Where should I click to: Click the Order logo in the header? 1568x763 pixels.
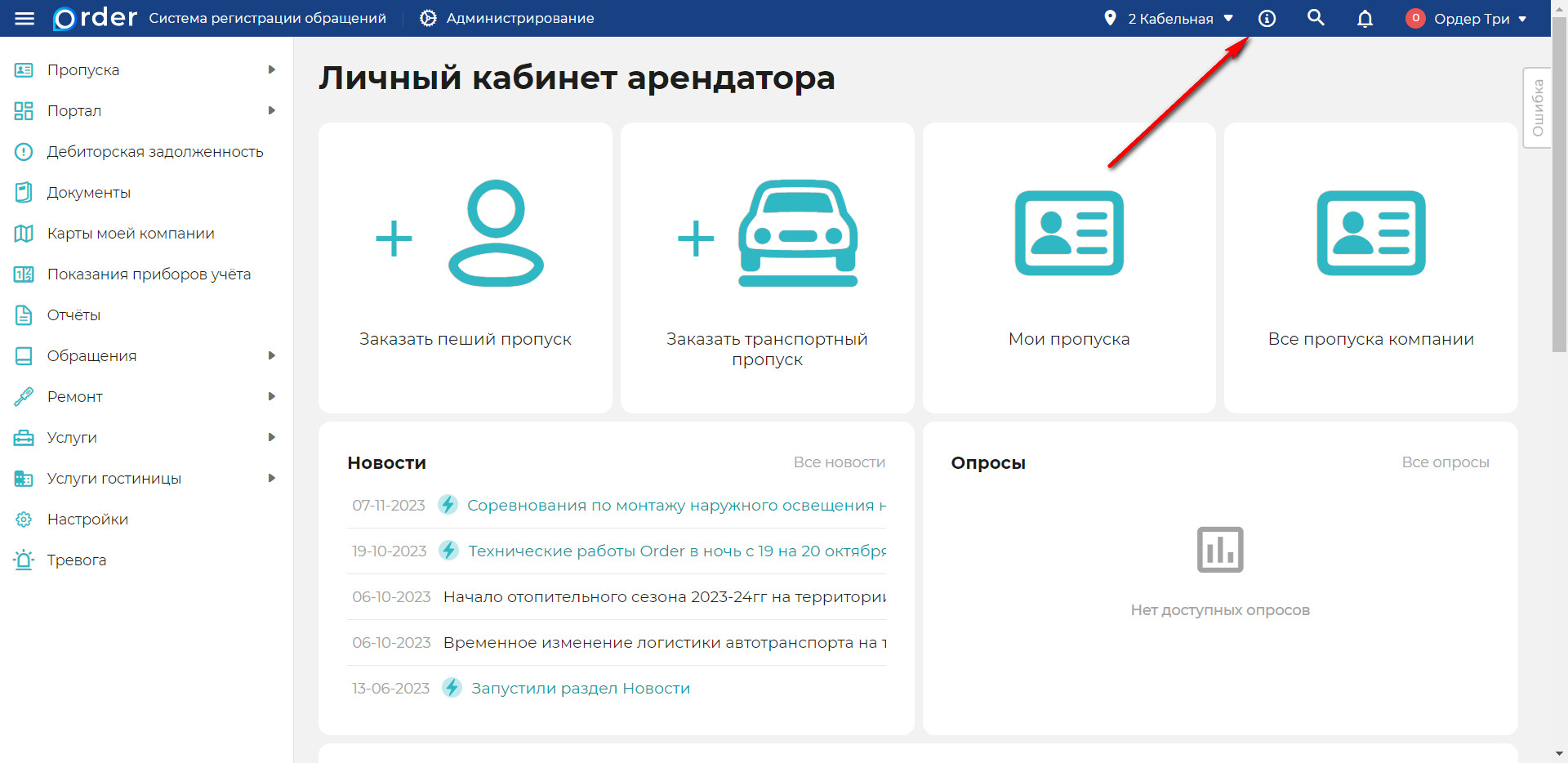pyautogui.click(x=93, y=18)
